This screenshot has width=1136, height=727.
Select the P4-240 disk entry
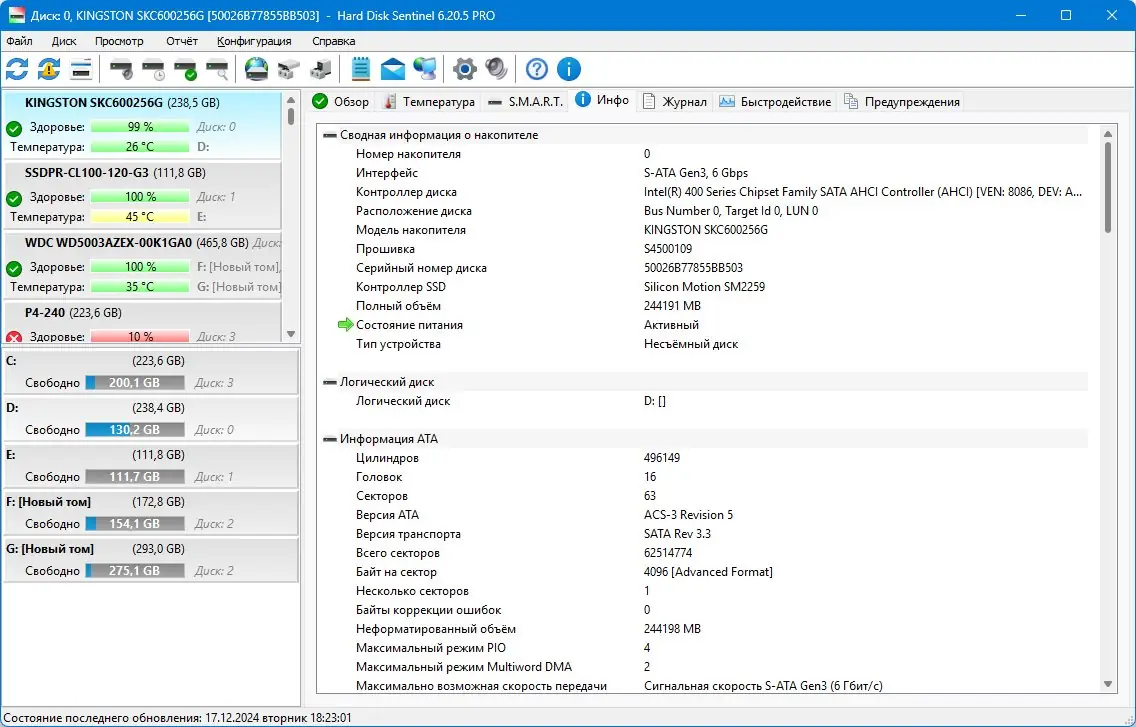coord(142,323)
